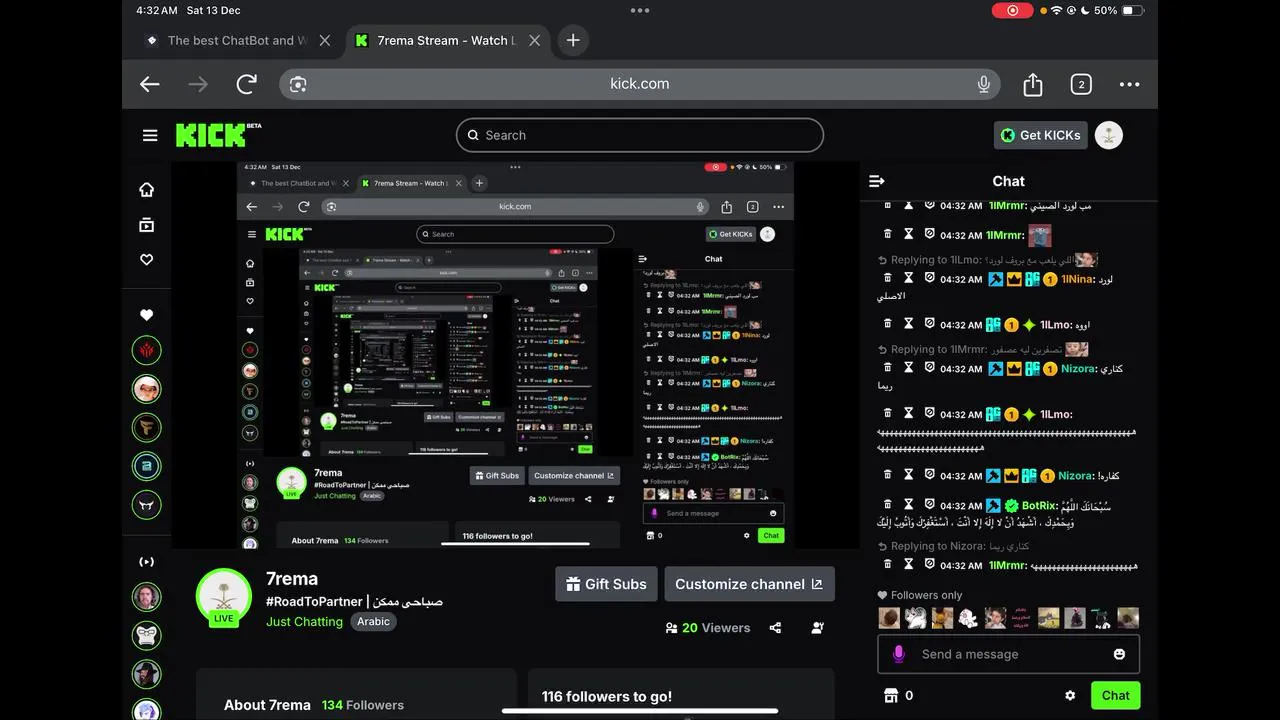
Task: Open the white horns logo channel in sidebar
Action: tap(147, 505)
